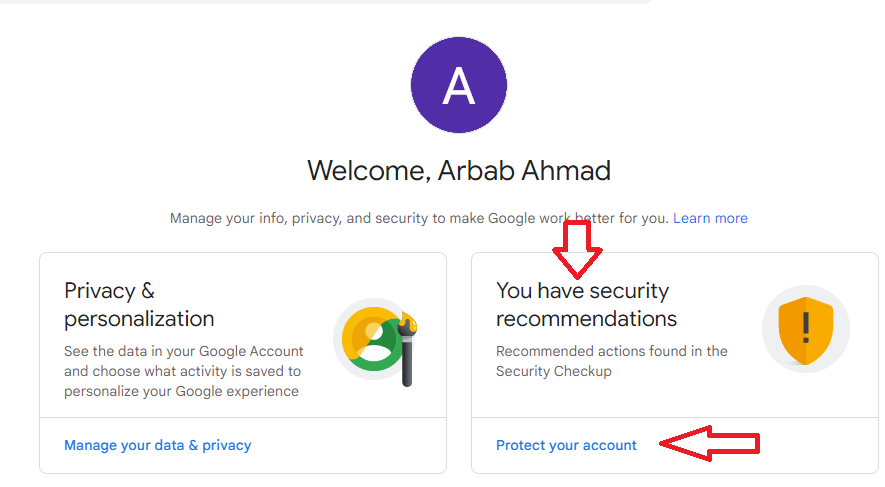Click the yellow security shield icon
The image size is (885, 487).
point(805,331)
